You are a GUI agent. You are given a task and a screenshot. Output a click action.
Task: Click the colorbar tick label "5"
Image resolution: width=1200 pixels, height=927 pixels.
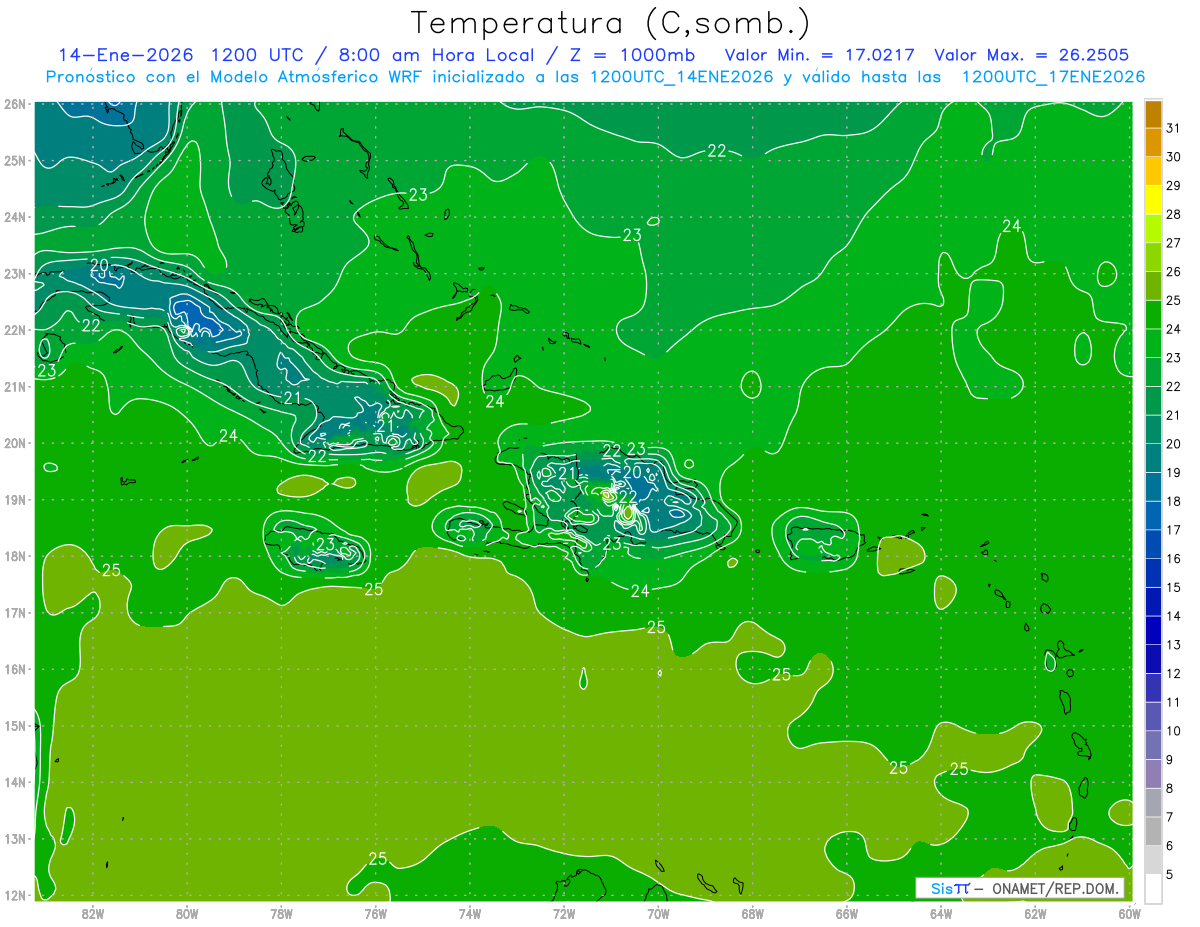1171,874
